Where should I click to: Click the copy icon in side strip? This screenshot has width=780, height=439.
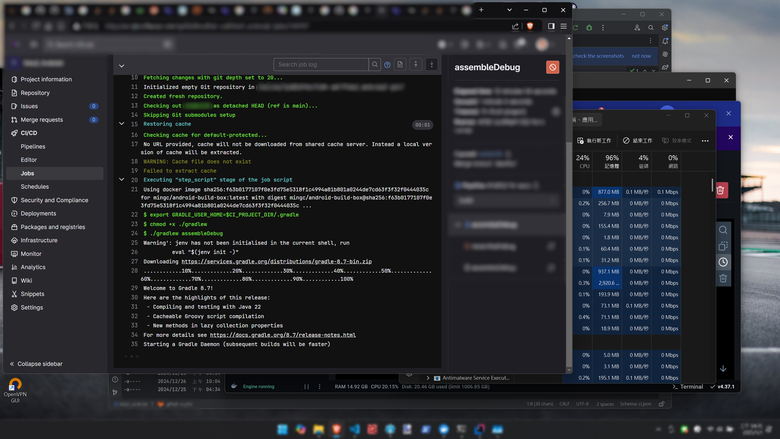(x=723, y=246)
